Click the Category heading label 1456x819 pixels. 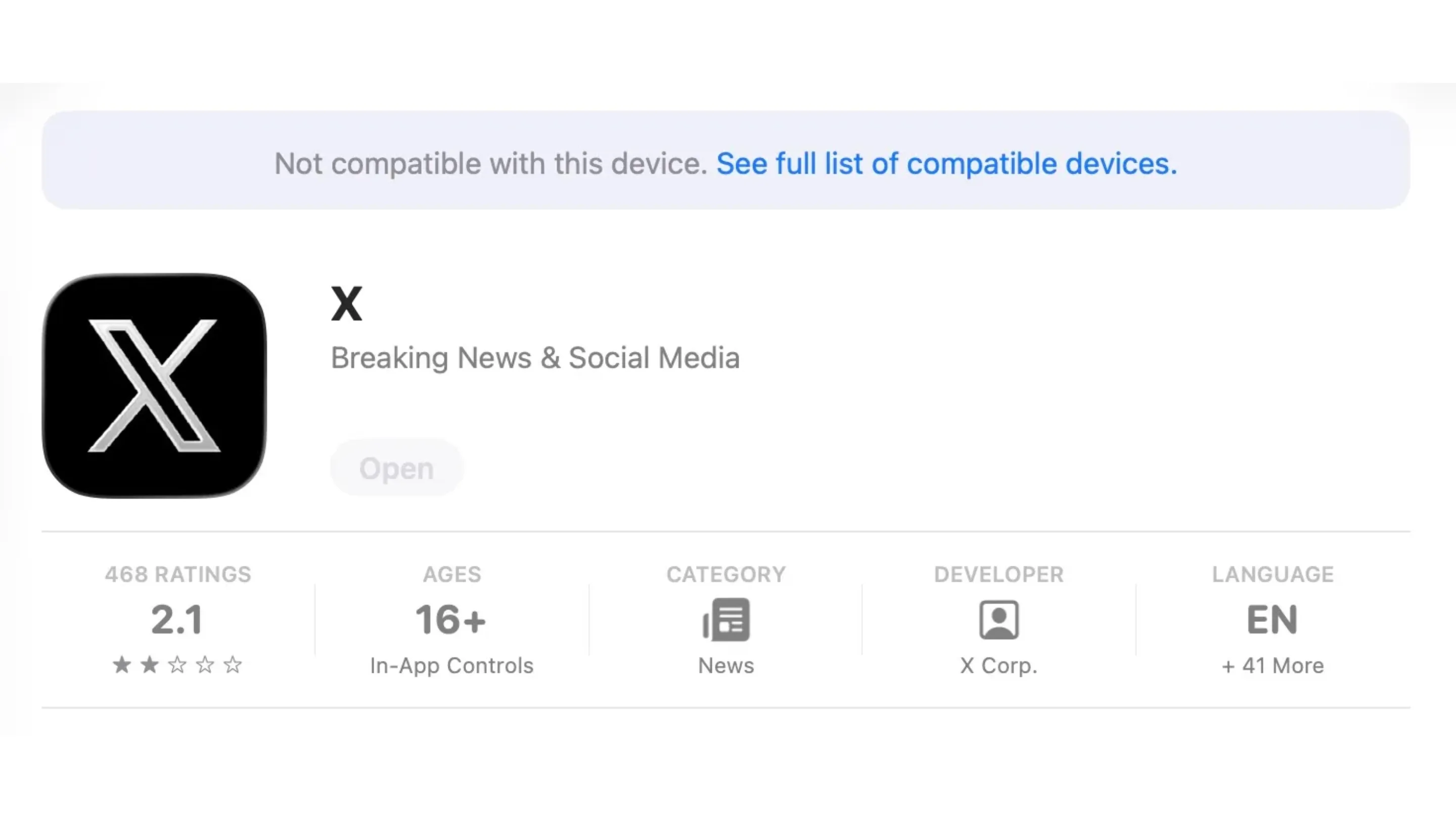pos(726,574)
